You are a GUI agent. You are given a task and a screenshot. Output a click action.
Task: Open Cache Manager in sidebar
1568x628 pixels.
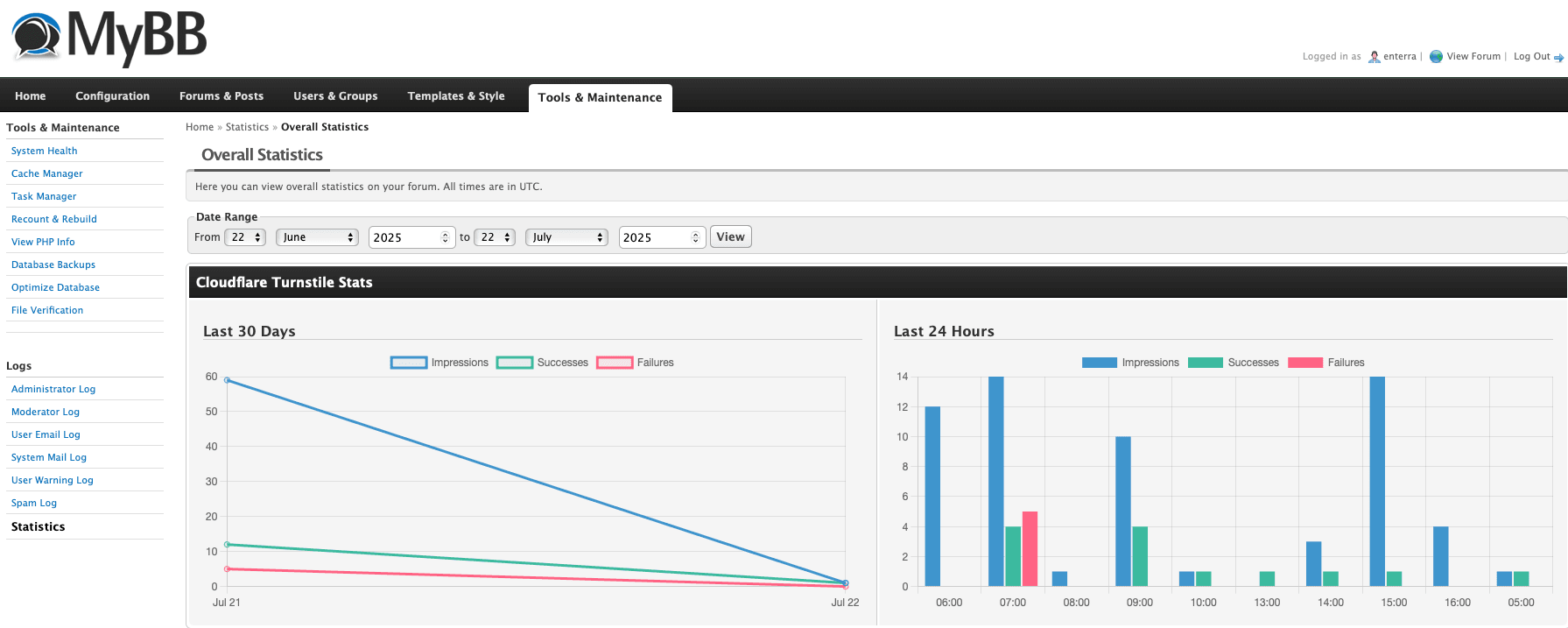click(x=47, y=173)
